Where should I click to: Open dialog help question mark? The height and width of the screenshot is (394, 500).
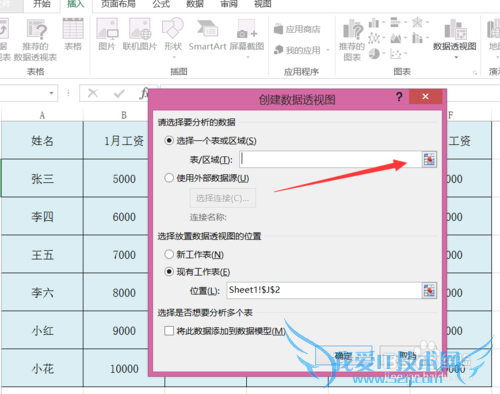click(x=399, y=97)
